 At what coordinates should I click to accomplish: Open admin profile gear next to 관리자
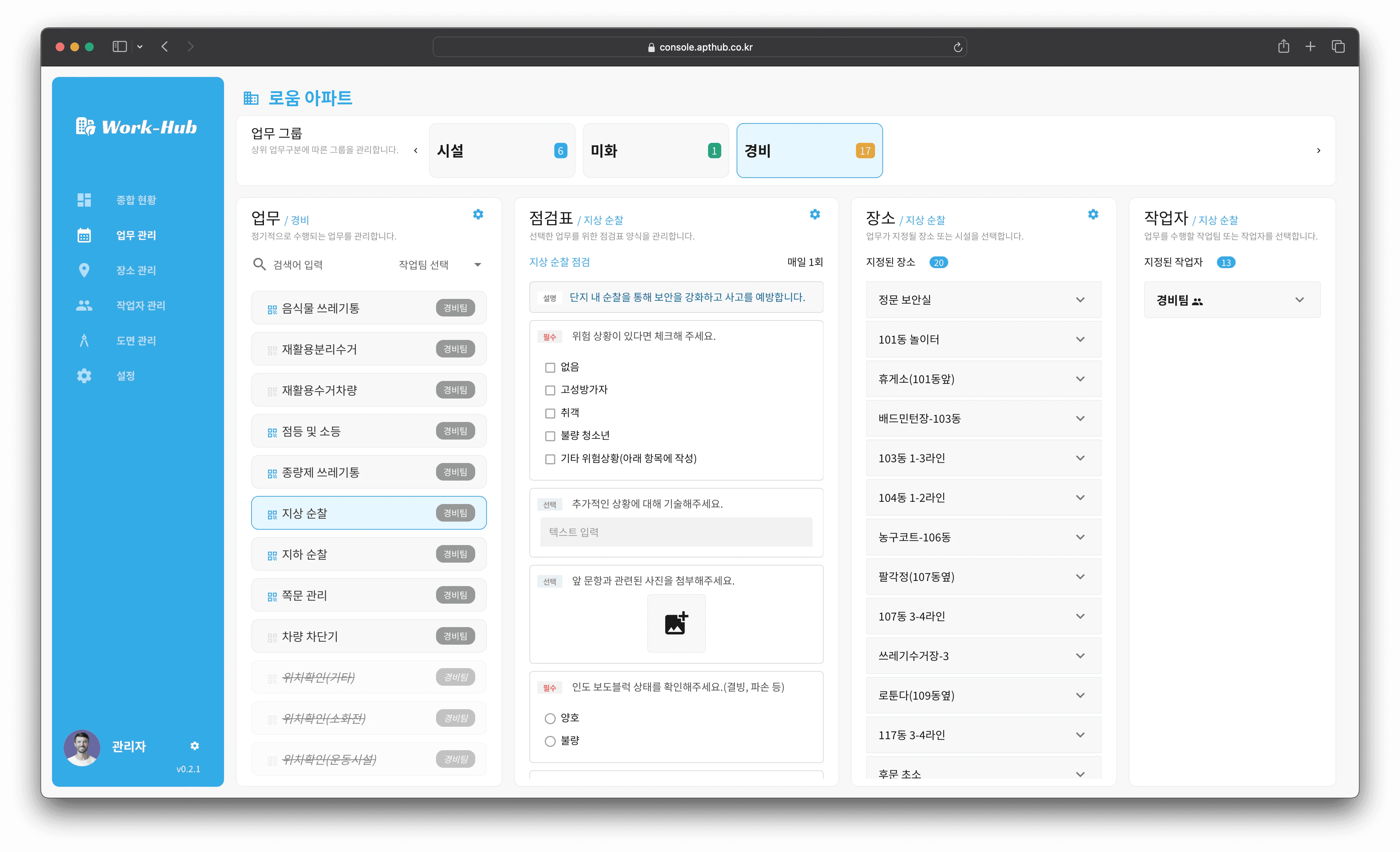194,746
